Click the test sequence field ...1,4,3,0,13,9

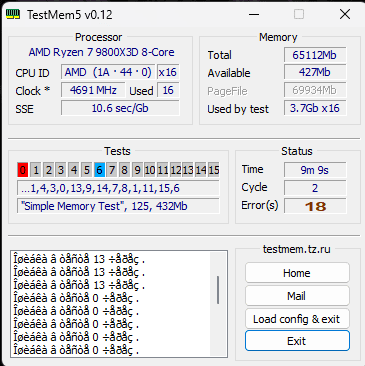(x=118, y=188)
